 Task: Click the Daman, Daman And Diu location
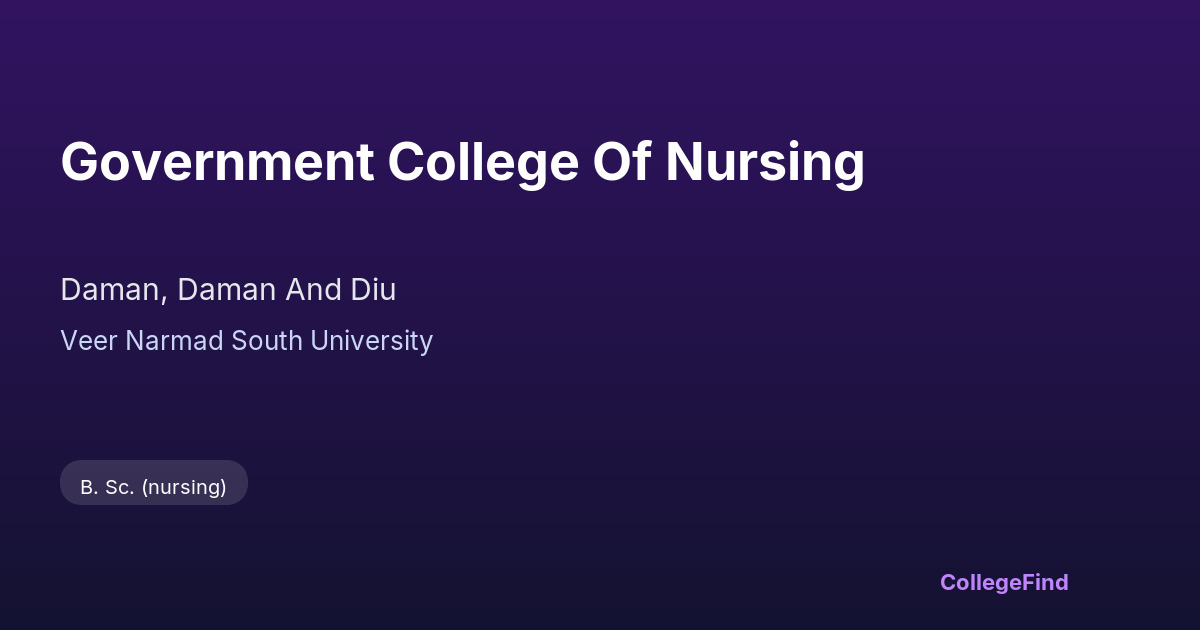[x=228, y=290]
